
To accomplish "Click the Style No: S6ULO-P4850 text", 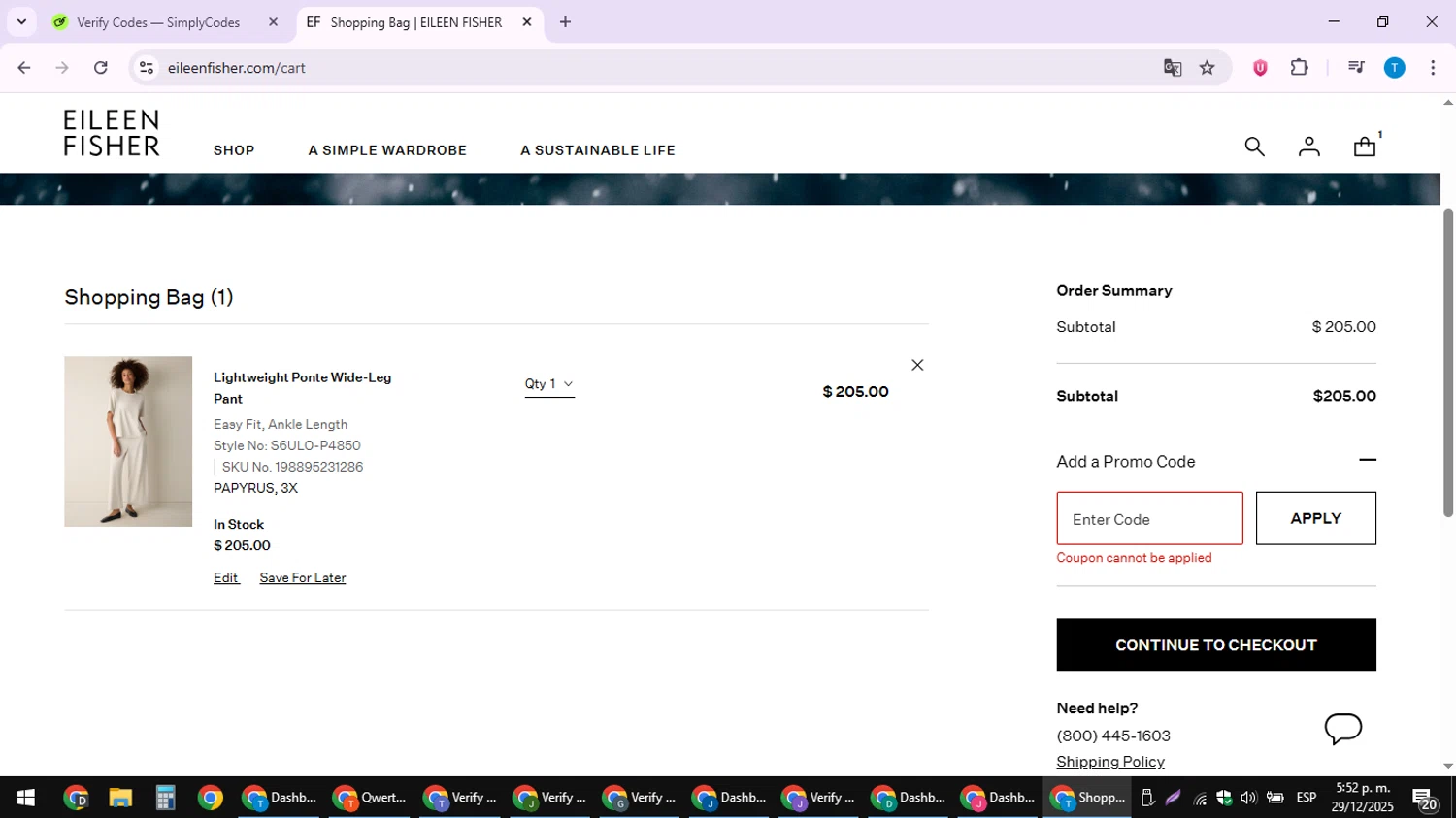I will (x=287, y=446).
